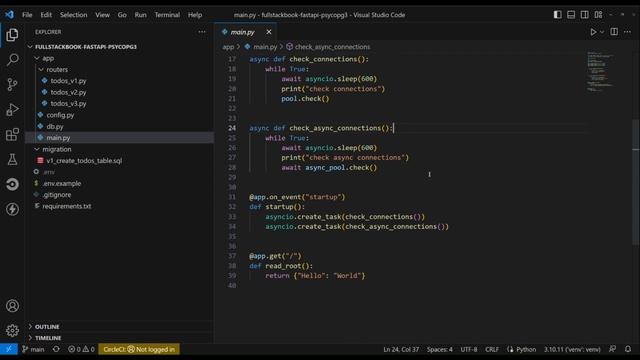Screen dimensions: 640x360
Task: Split the editor to the right
Action: [x=614, y=32]
